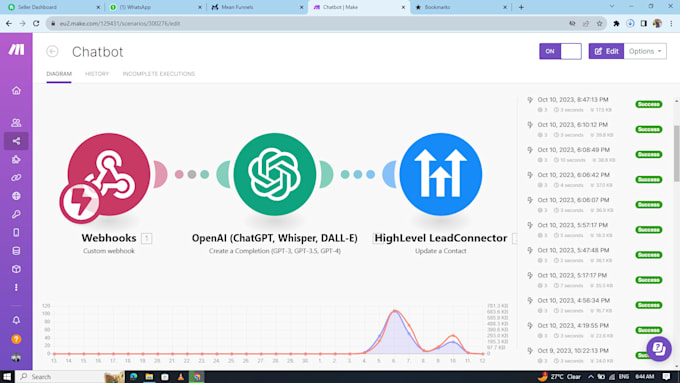680x383 pixels.
Task: Switch to the Seller Dashboard browser tab
Action: [x=54, y=7]
